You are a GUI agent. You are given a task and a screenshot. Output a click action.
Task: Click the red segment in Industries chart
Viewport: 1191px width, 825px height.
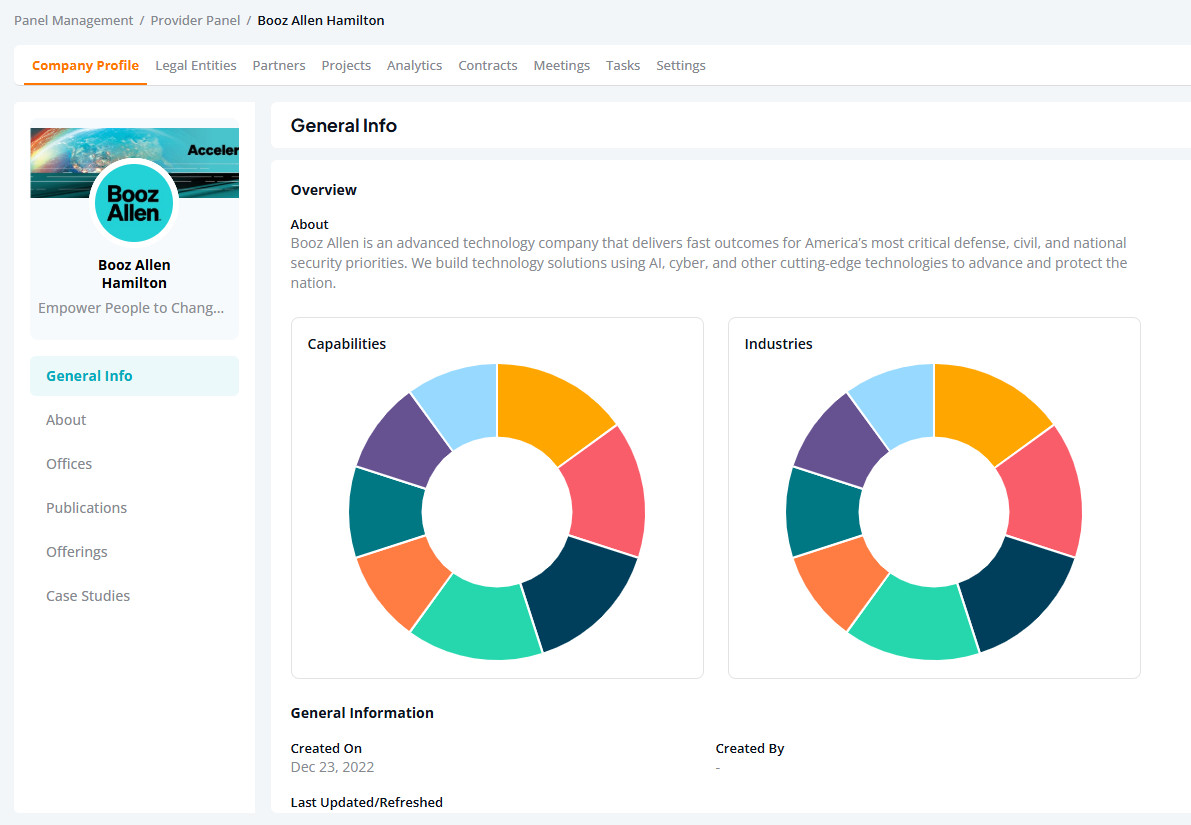(x=1042, y=493)
